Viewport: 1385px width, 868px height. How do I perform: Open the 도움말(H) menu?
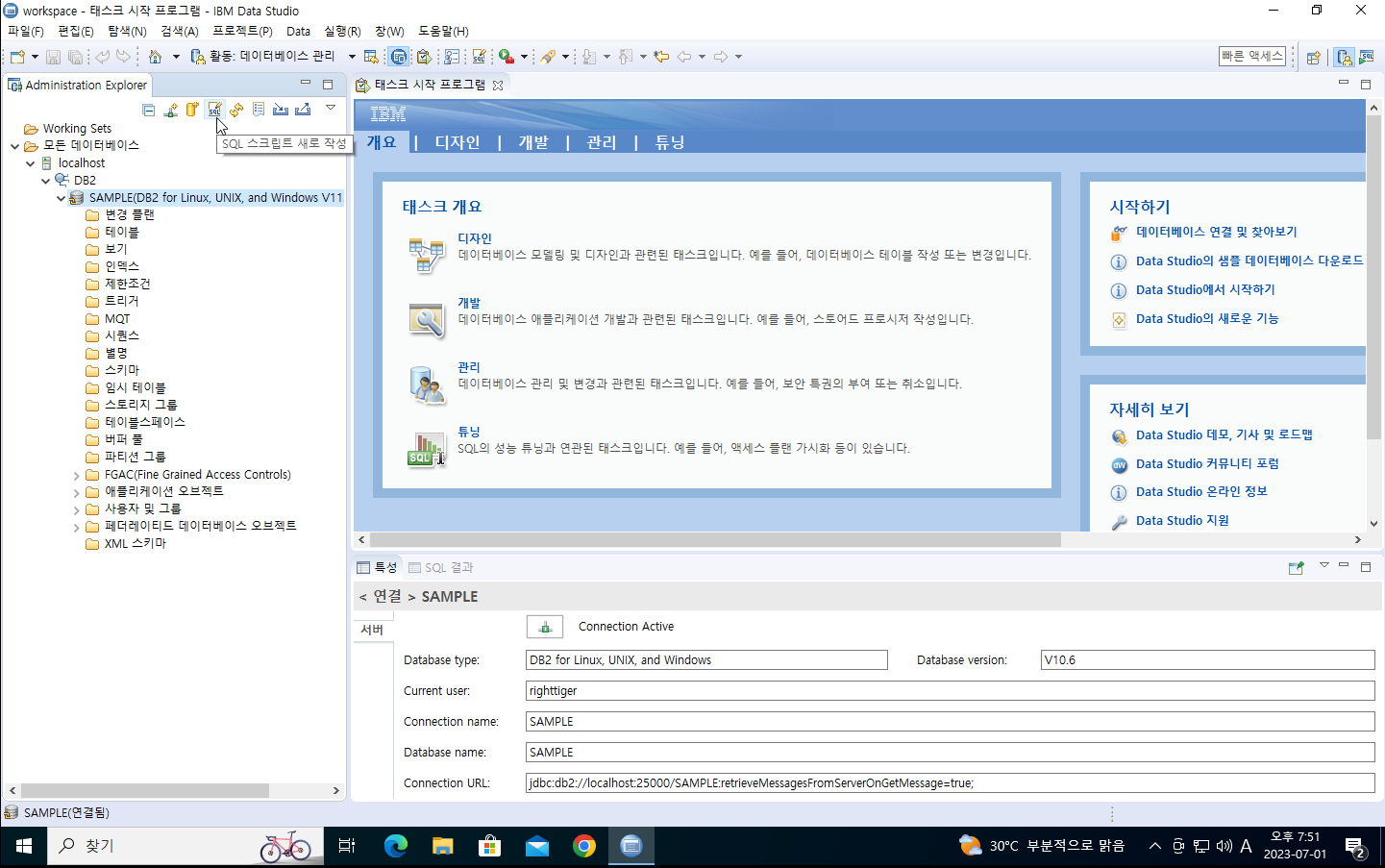443,31
